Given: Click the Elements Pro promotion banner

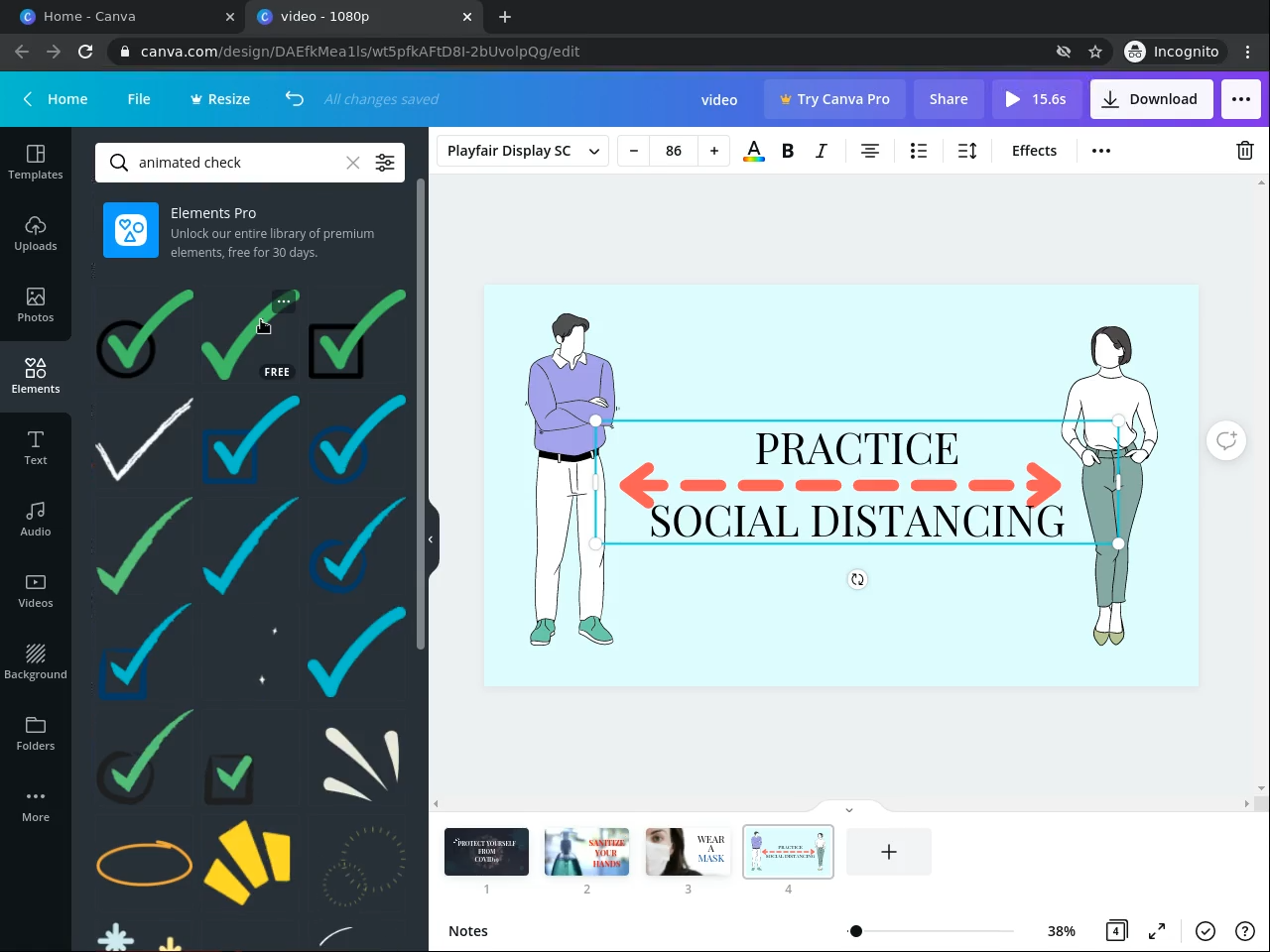Looking at the screenshot, I should pyautogui.click(x=250, y=231).
